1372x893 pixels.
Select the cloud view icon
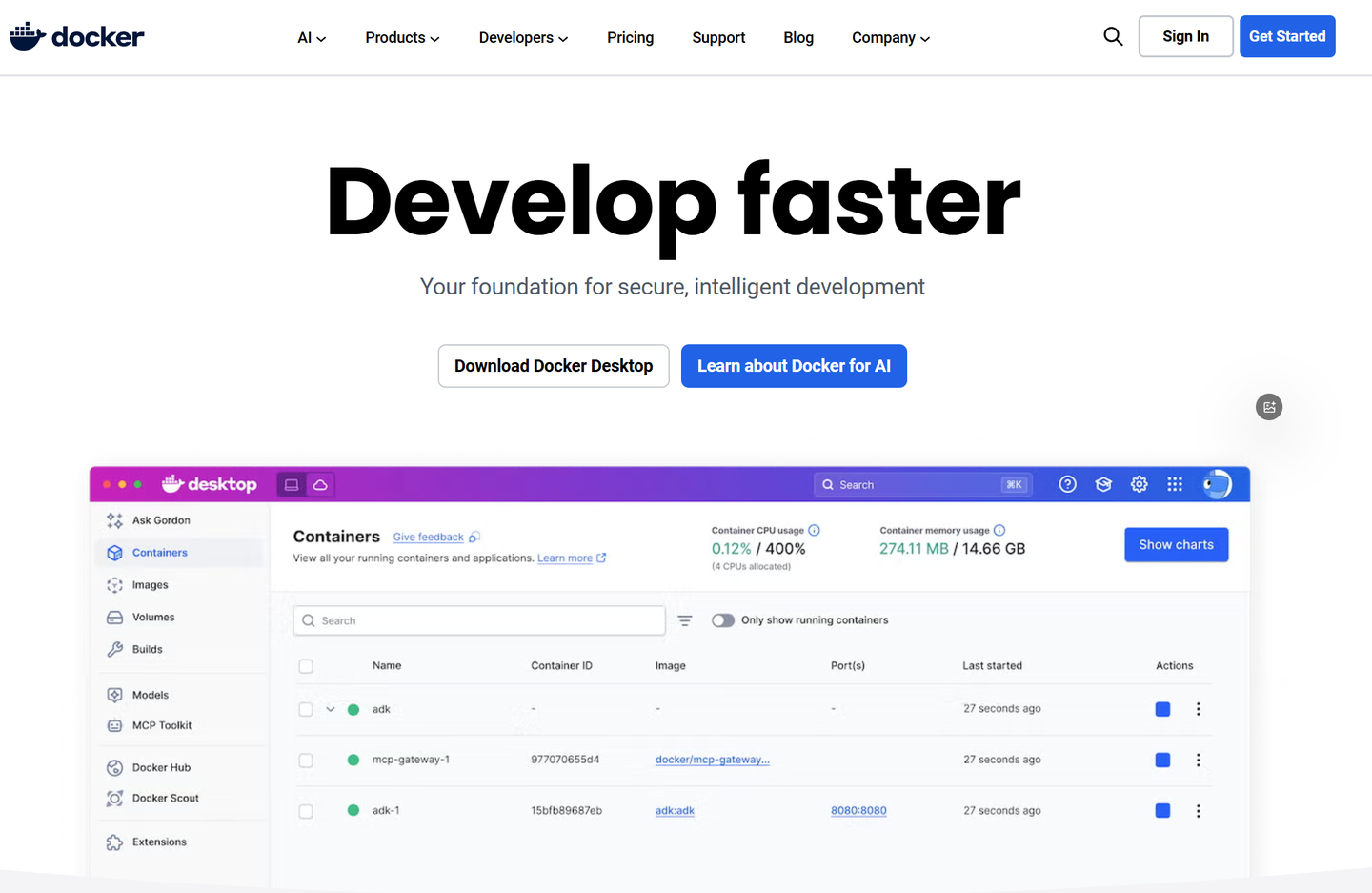[x=320, y=484]
